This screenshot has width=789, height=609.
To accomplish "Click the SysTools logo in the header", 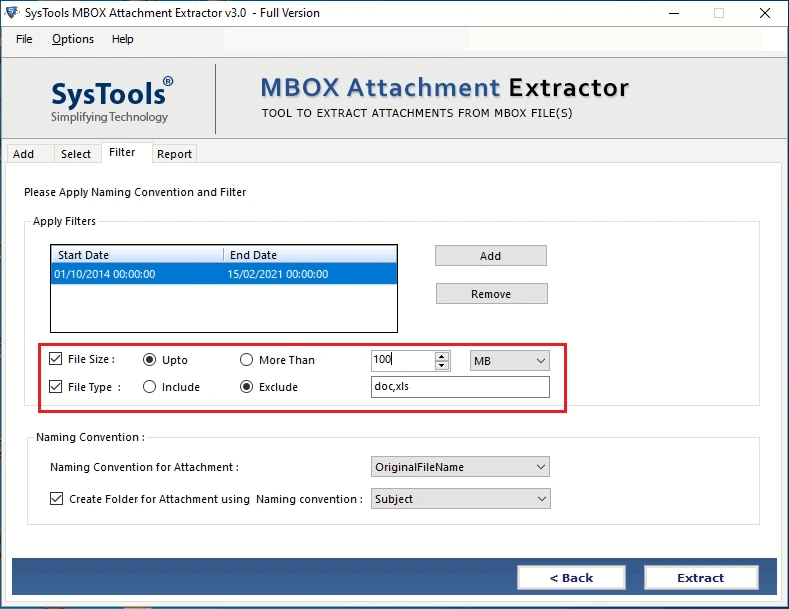I will click(112, 100).
